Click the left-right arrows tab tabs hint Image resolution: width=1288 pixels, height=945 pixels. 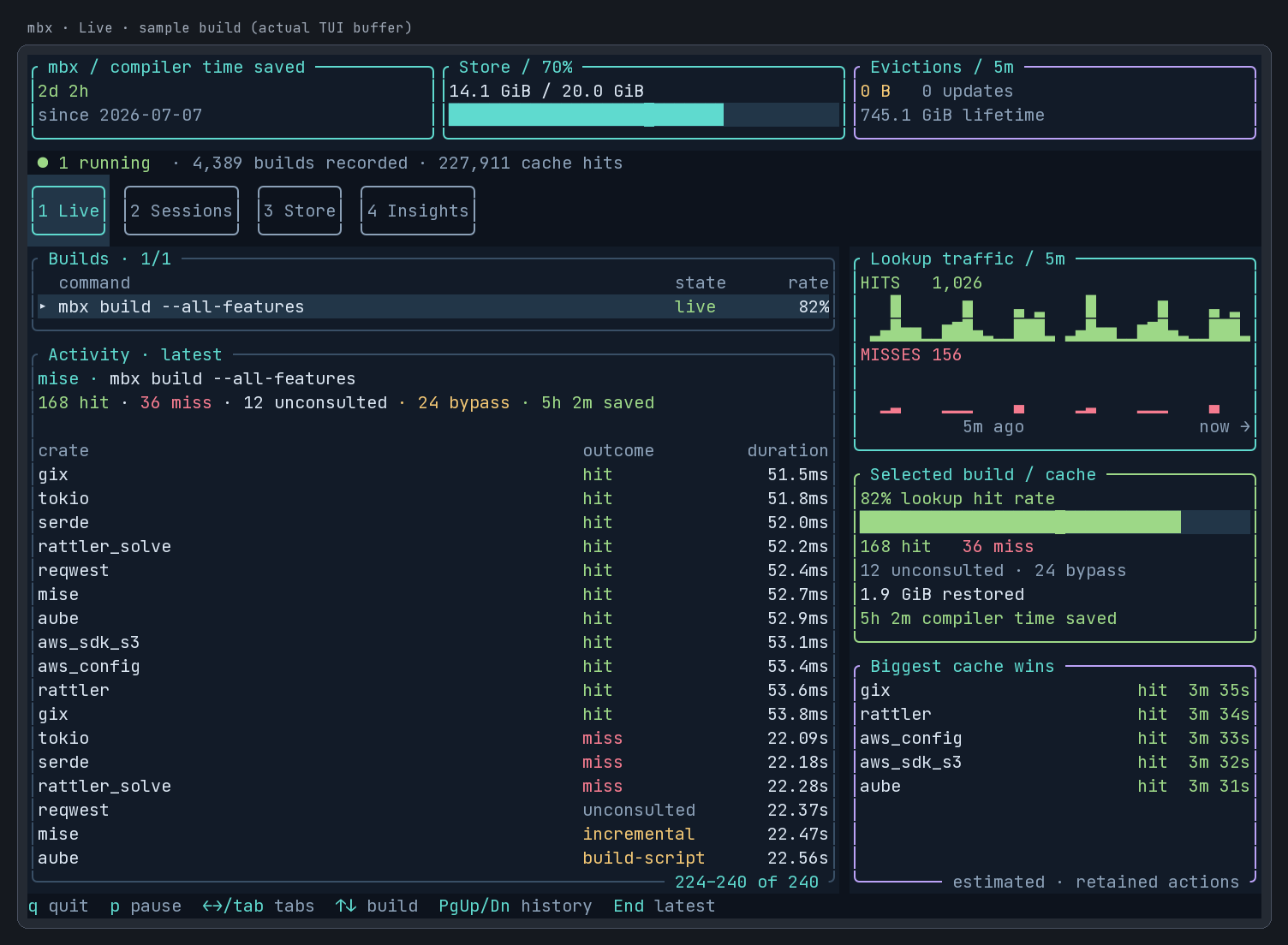(259, 906)
